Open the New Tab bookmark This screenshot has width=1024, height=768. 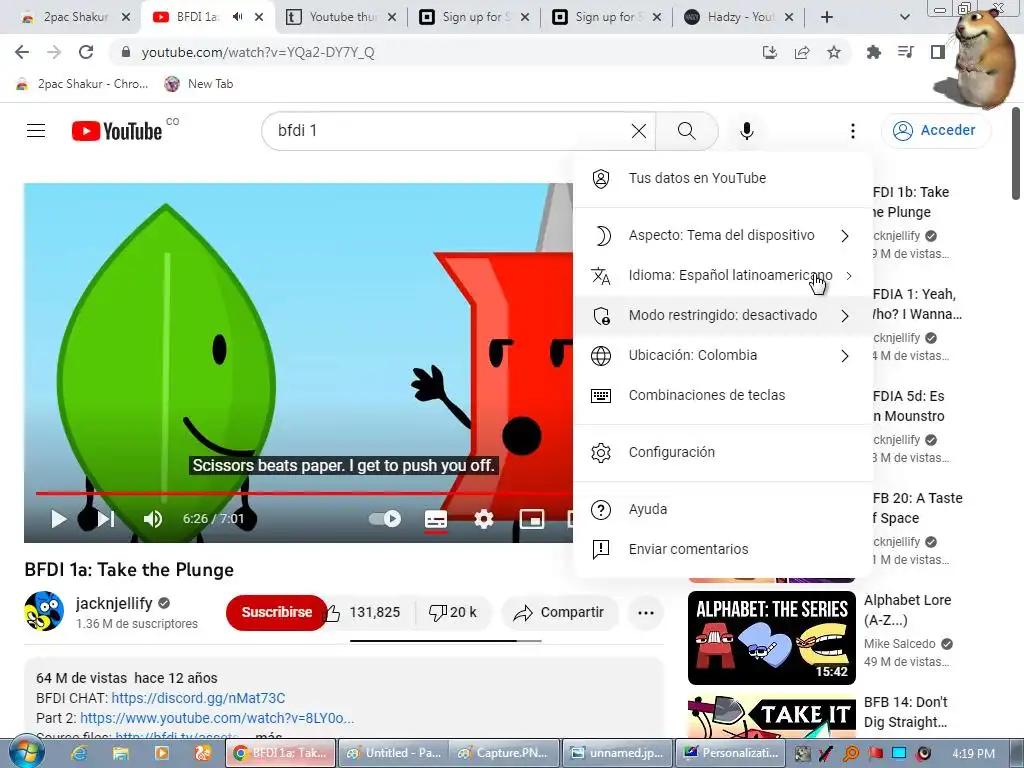pos(199,84)
